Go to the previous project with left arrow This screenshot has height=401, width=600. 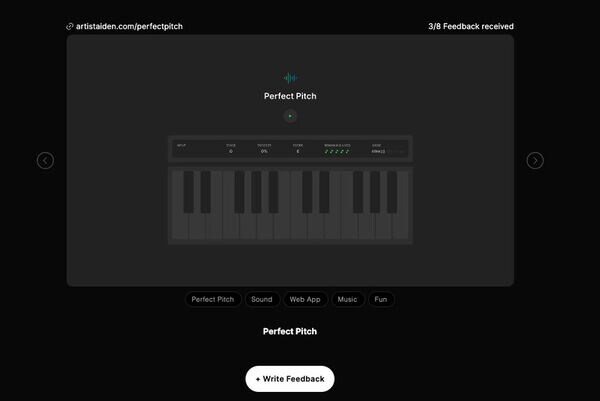(x=45, y=160)
